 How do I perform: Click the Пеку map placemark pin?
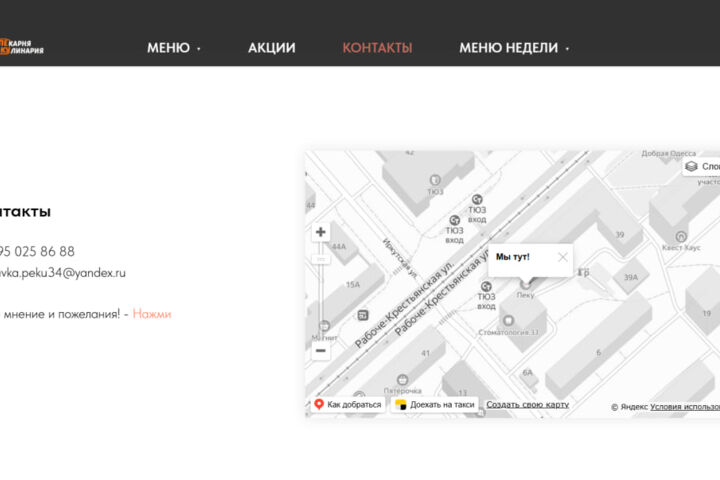point(525,284)
